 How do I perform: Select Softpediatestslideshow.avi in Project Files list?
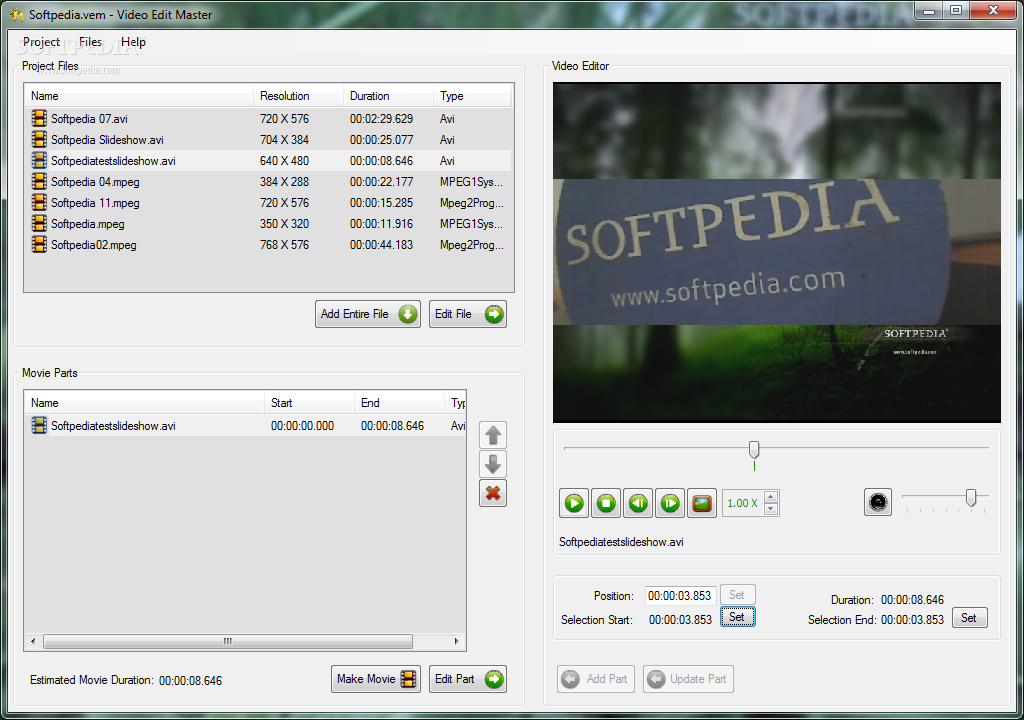(x=268, y=161)
